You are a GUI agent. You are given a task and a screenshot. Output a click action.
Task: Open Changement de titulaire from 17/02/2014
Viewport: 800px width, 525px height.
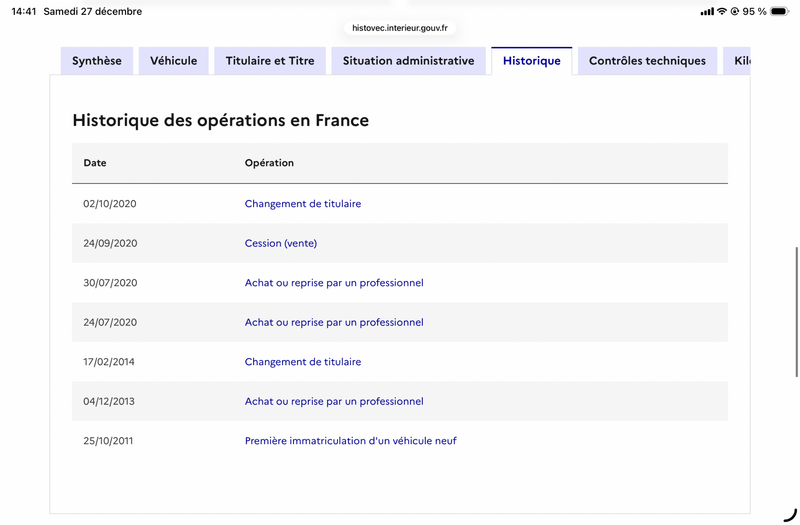tap(303, 362)
